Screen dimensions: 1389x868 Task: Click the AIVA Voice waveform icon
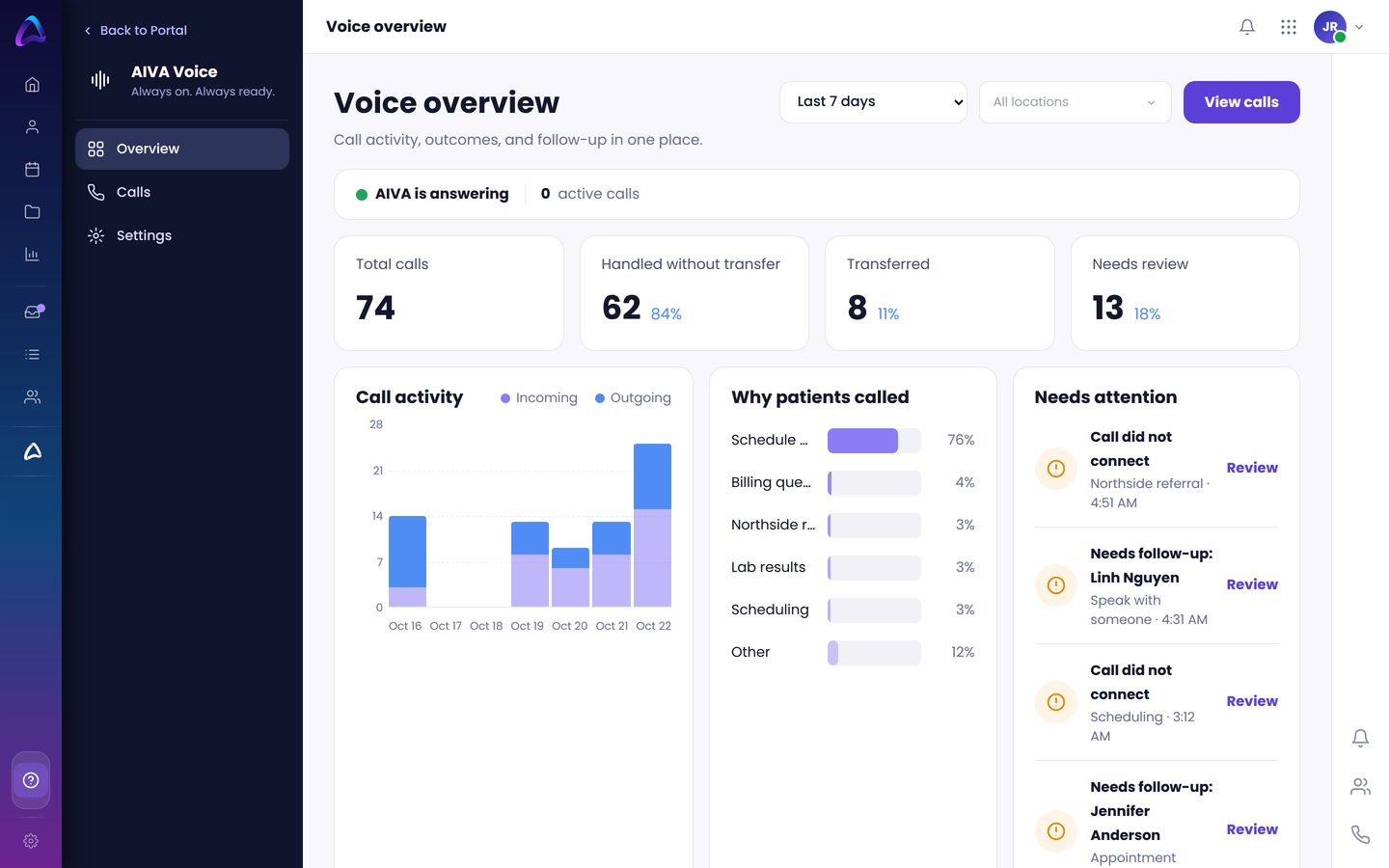coord(100,80)
